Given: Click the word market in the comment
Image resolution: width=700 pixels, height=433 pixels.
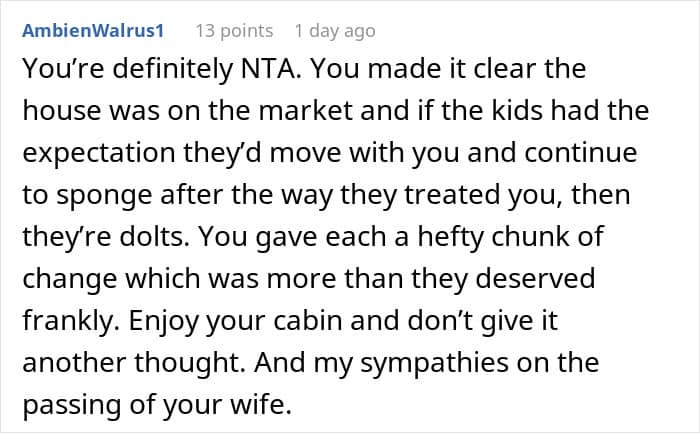Looking at the screenshot, I should [x=306, y=110].
